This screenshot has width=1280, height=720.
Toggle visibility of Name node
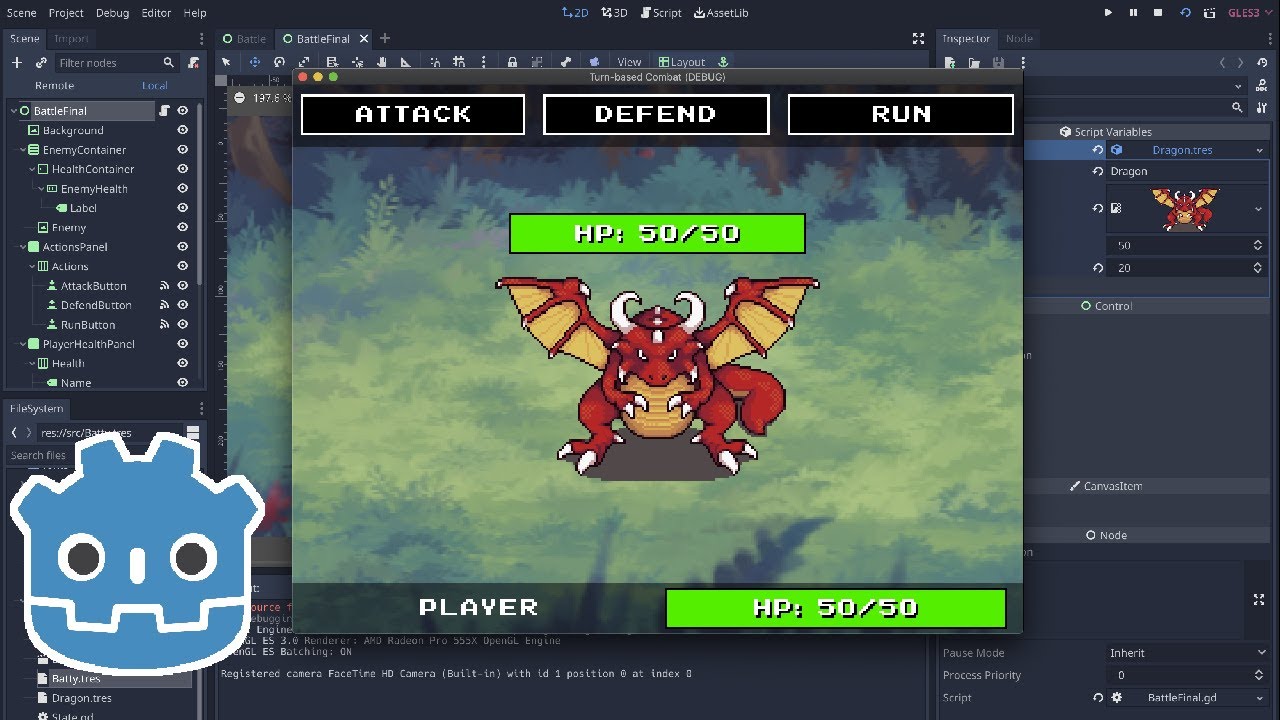(183, 383)
